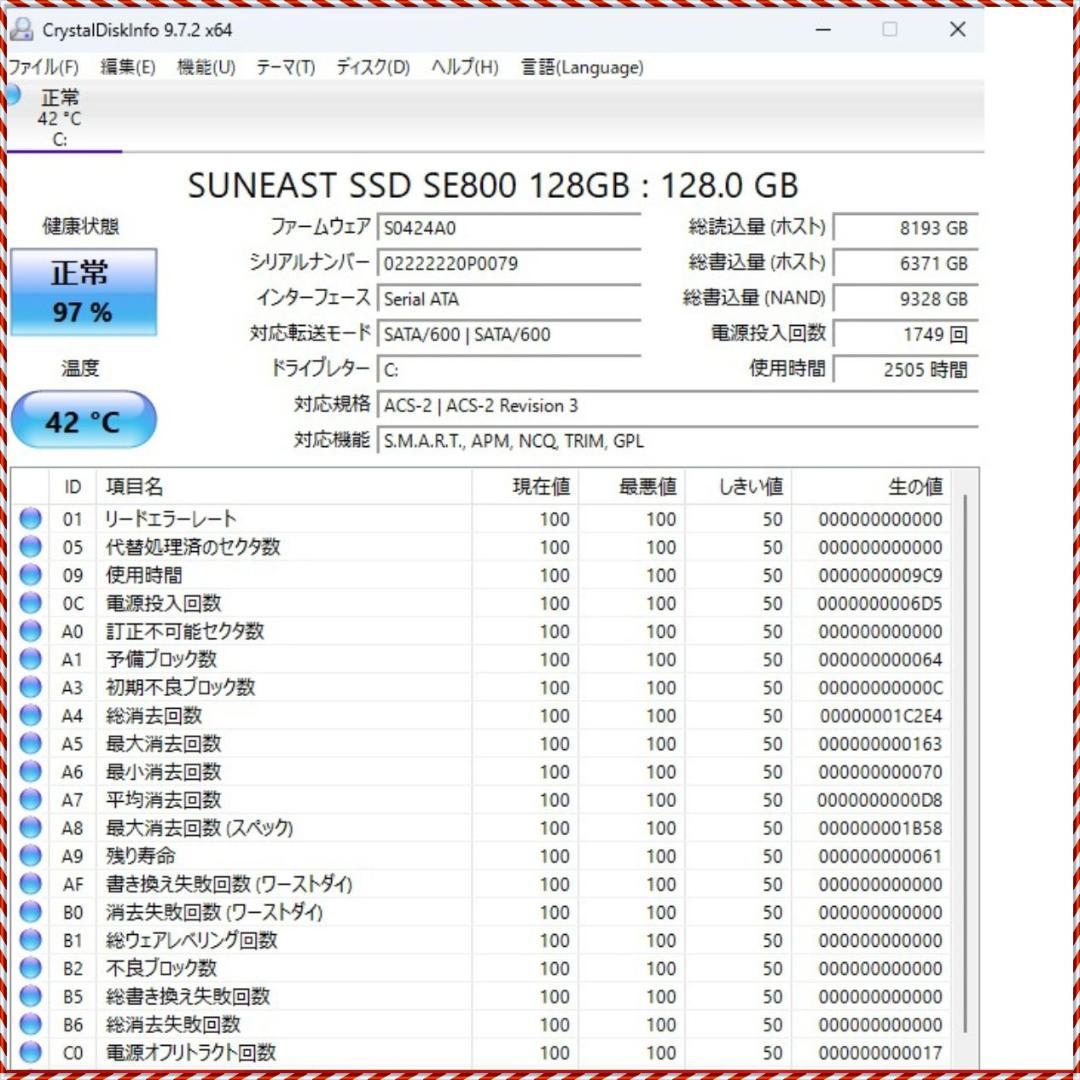Image resolution: width=1080 pixels, height=1080 pixels.
Task: Click status icon for 01 リードエラーレート
Action: (x=30, y=519)
